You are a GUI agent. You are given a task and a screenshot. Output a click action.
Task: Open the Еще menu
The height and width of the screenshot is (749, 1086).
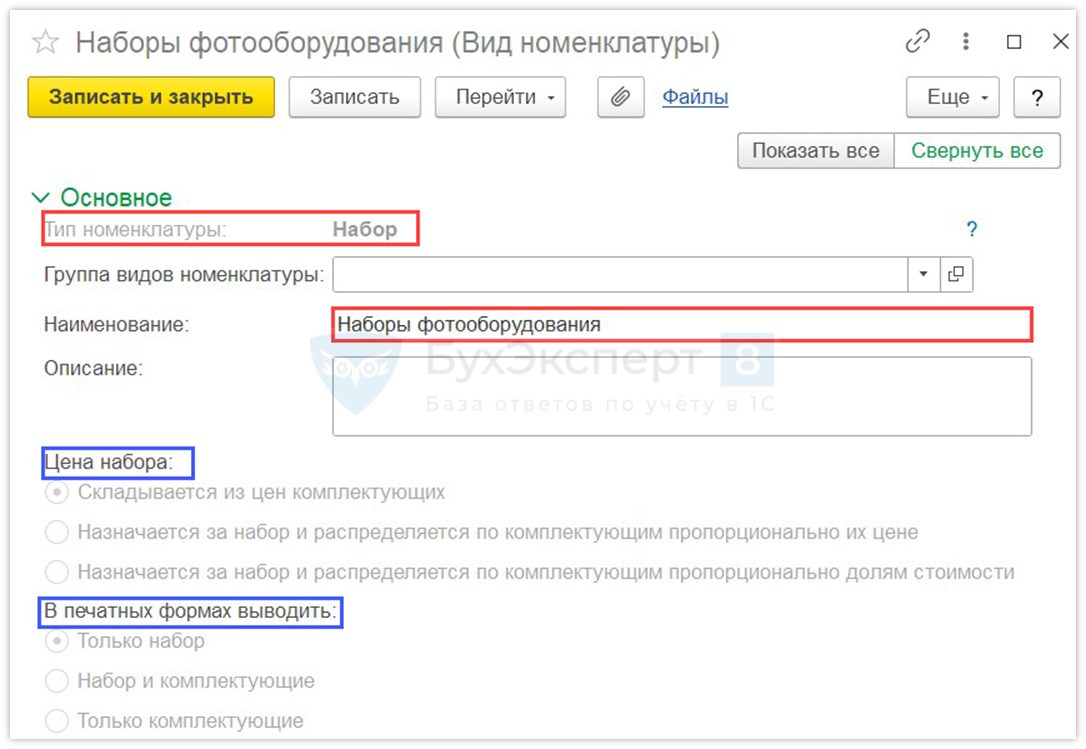pyautogui.click(x=952, y=97)
